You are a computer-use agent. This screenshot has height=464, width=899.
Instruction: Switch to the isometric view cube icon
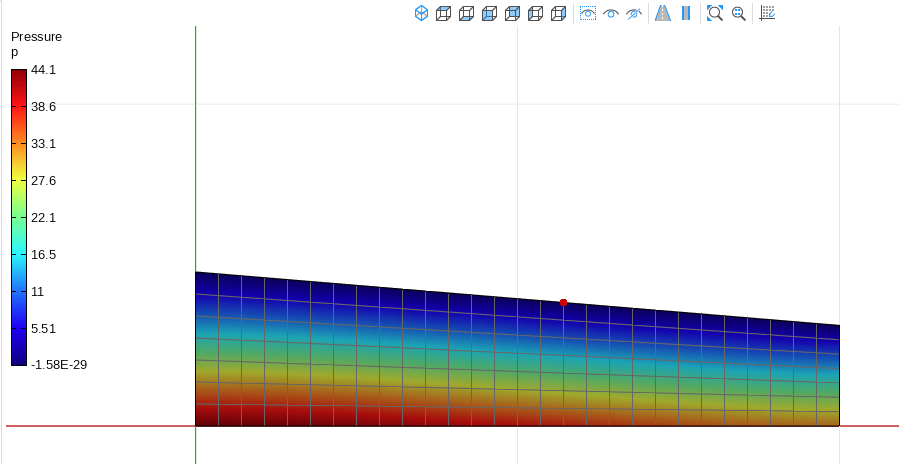click(421, 13)
